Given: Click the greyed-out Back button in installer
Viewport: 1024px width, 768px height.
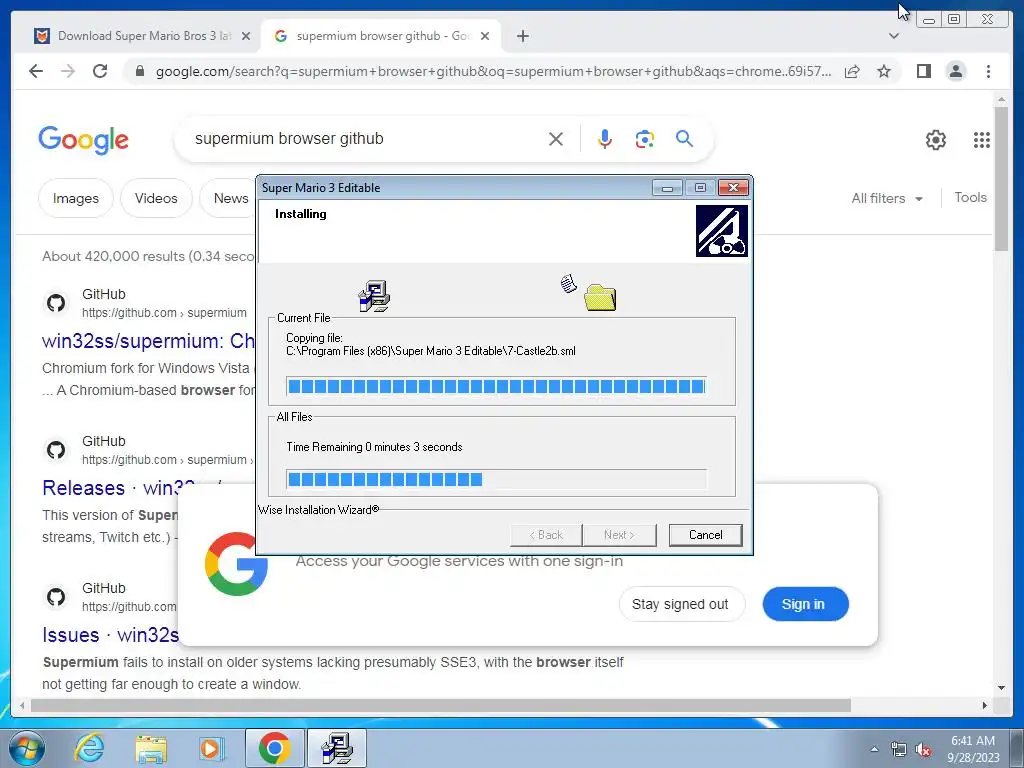Looking at the screenshot, I should (546, 535).
